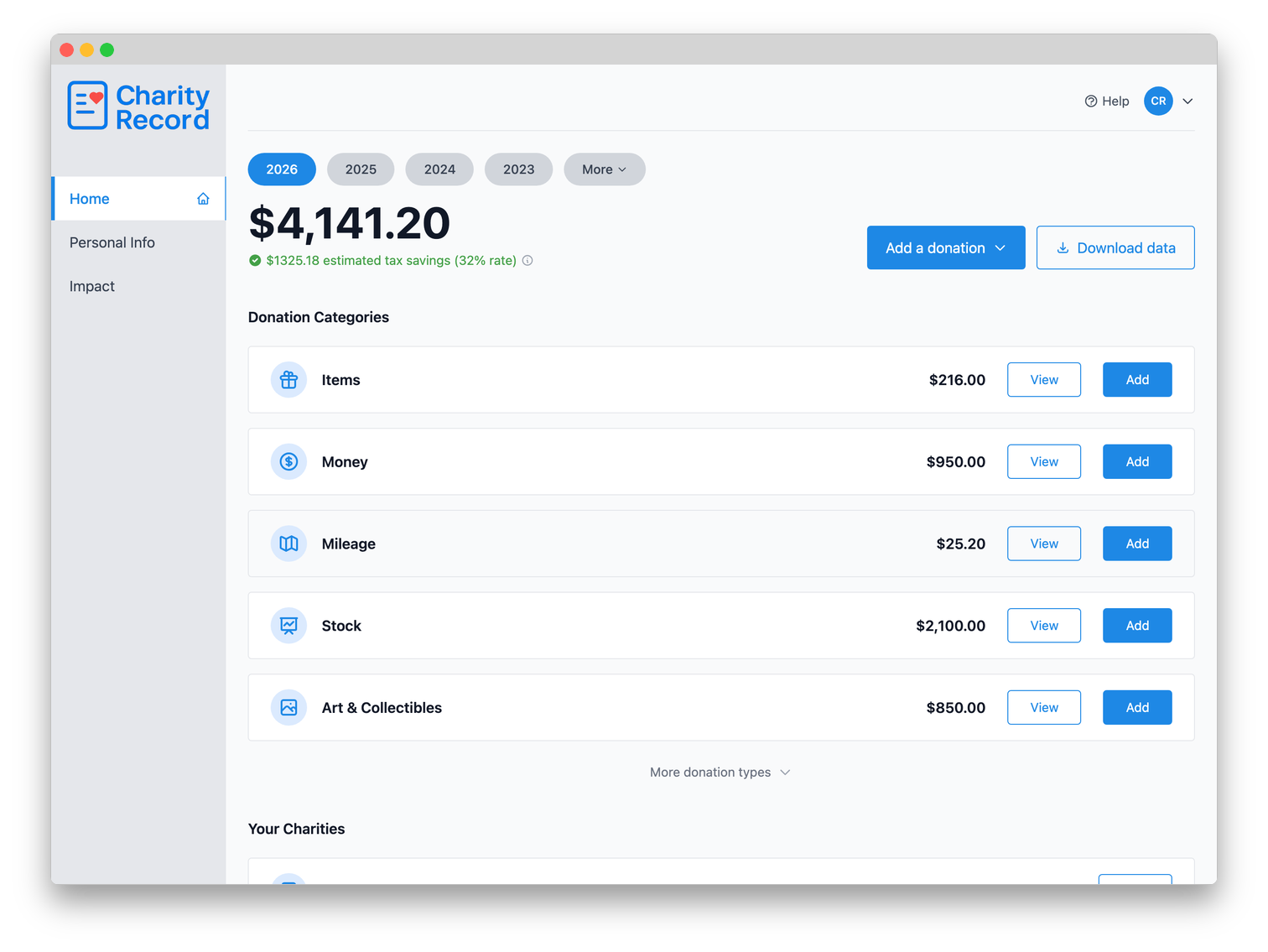Switch to the 2024 year tab

click(x=439, y=169)
